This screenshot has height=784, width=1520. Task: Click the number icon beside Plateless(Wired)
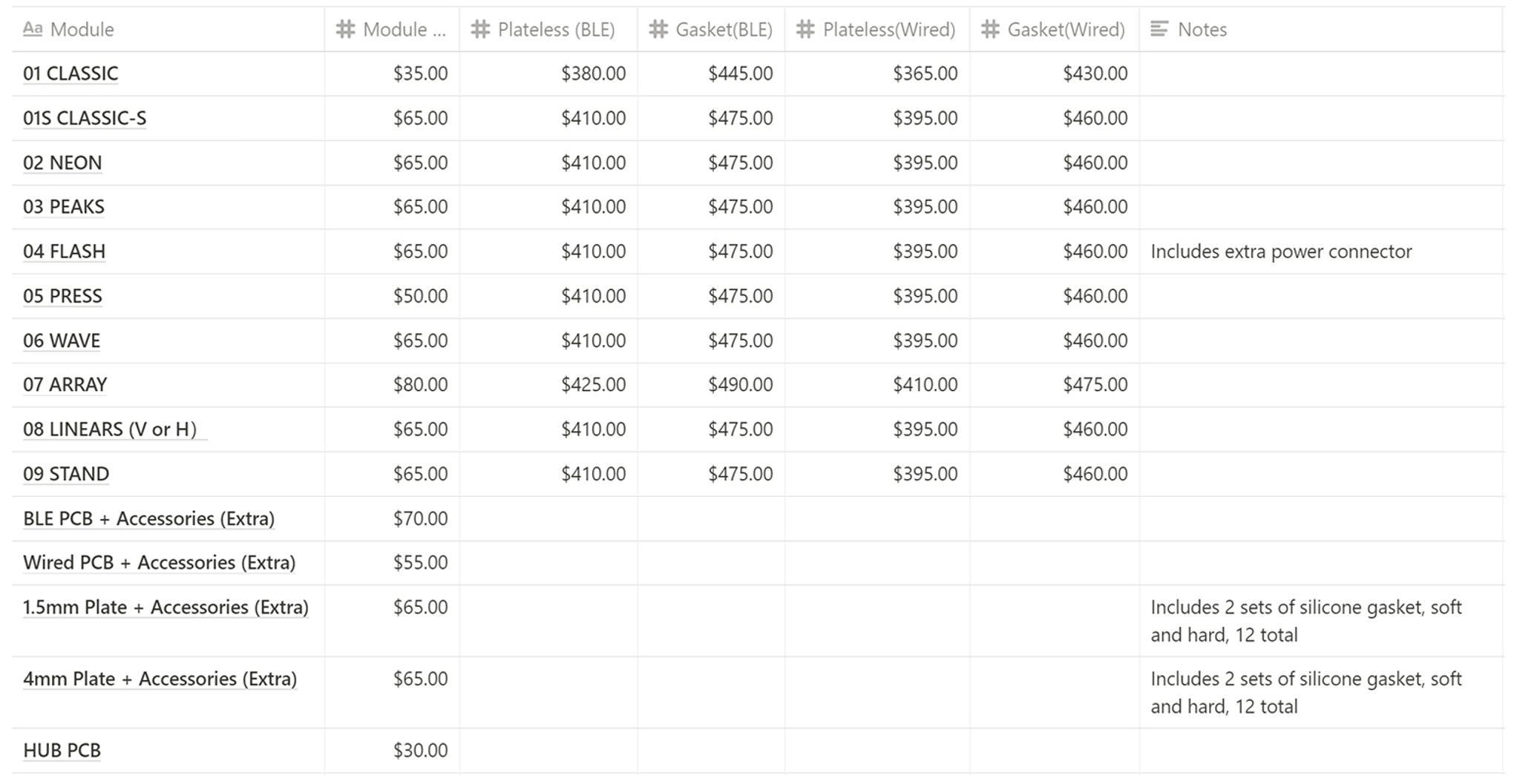pyautogui.click(x=805, y=30)
